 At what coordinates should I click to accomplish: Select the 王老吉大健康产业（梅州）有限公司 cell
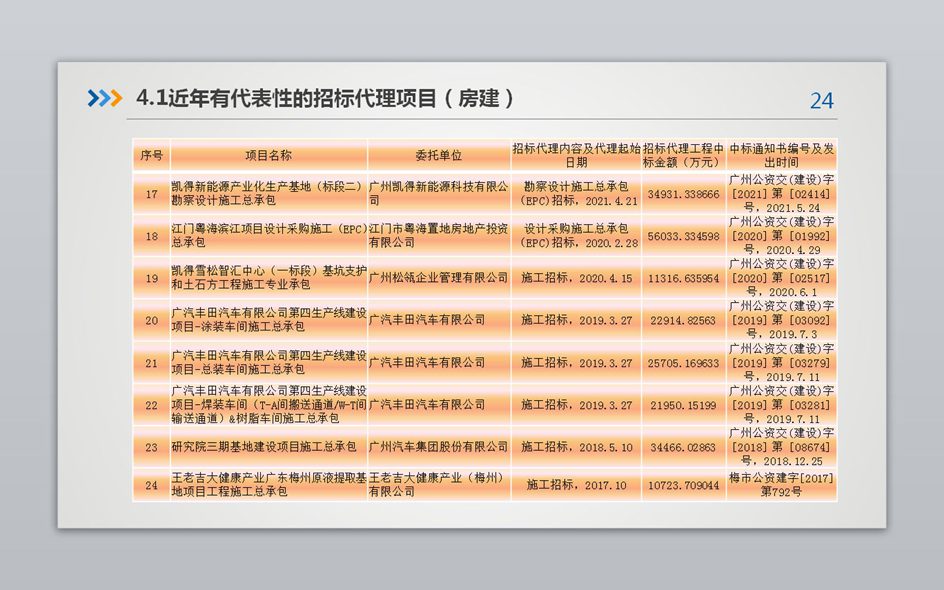click(x=438, y=485)
